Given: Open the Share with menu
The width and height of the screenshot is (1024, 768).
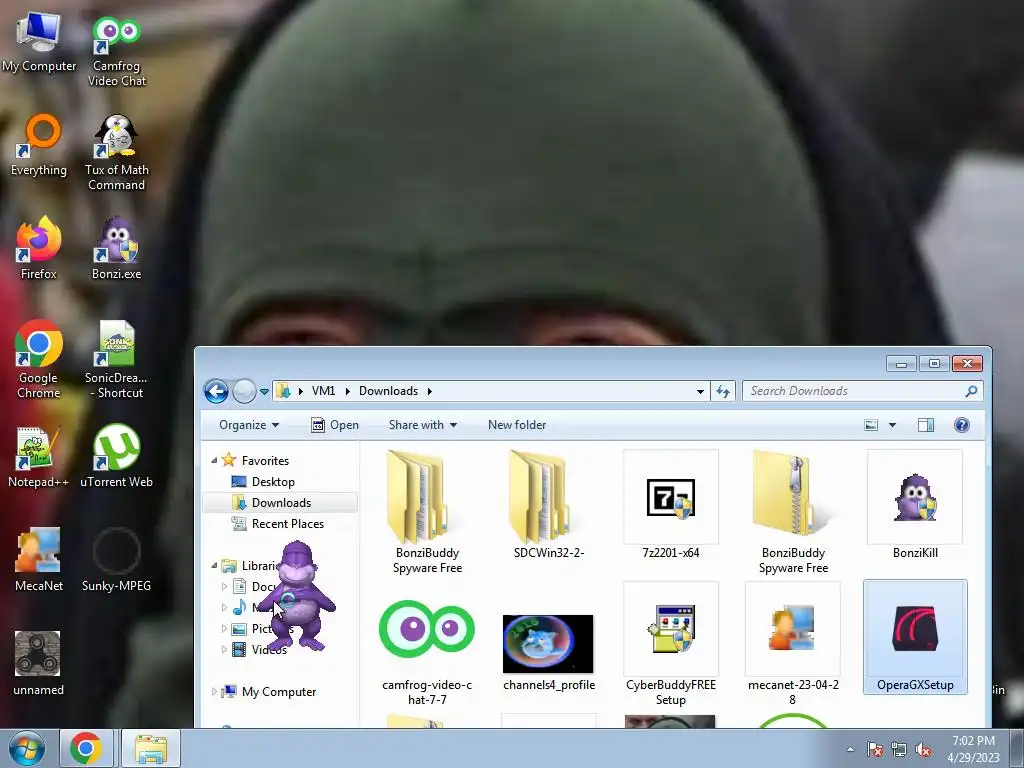Looking at the screenshot, I should tap(423, 425).
